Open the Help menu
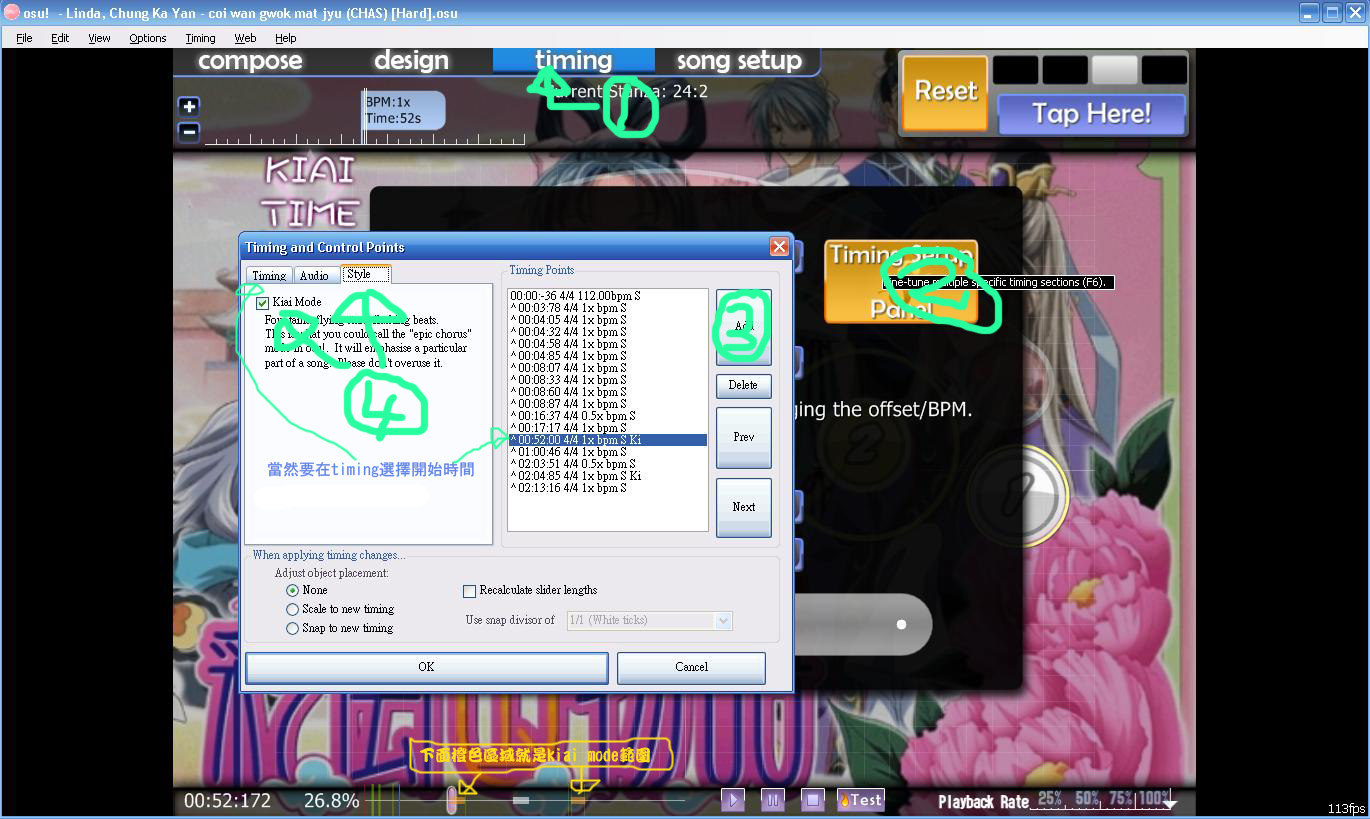 click(286, 38)
